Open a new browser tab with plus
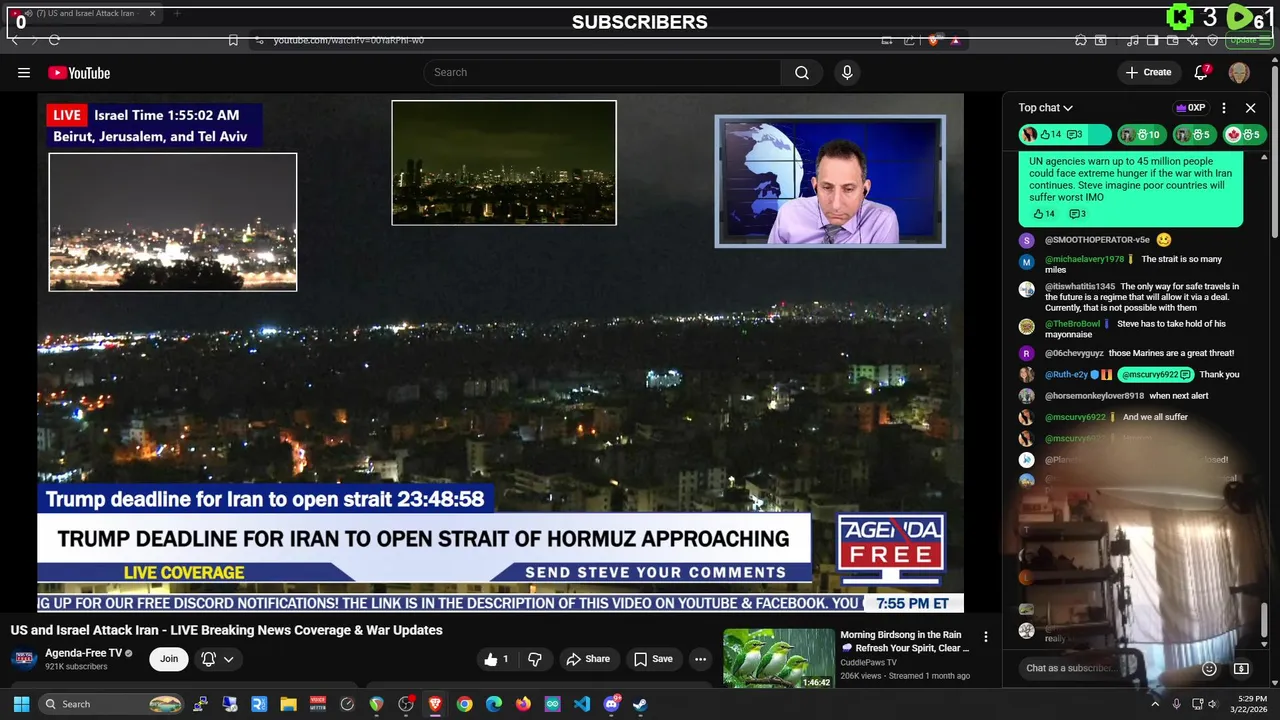This screenshot has height=720, width=1280. (x=177, y=14)
